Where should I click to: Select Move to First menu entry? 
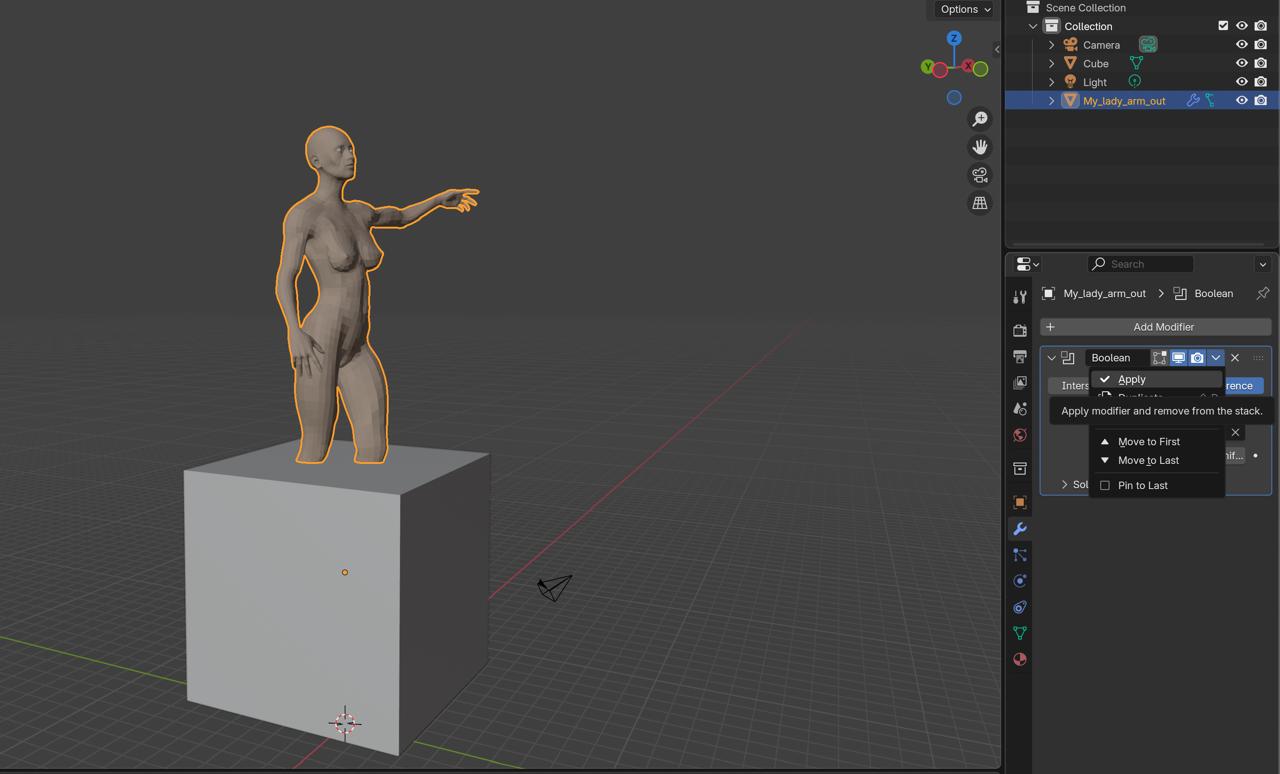1148,441
